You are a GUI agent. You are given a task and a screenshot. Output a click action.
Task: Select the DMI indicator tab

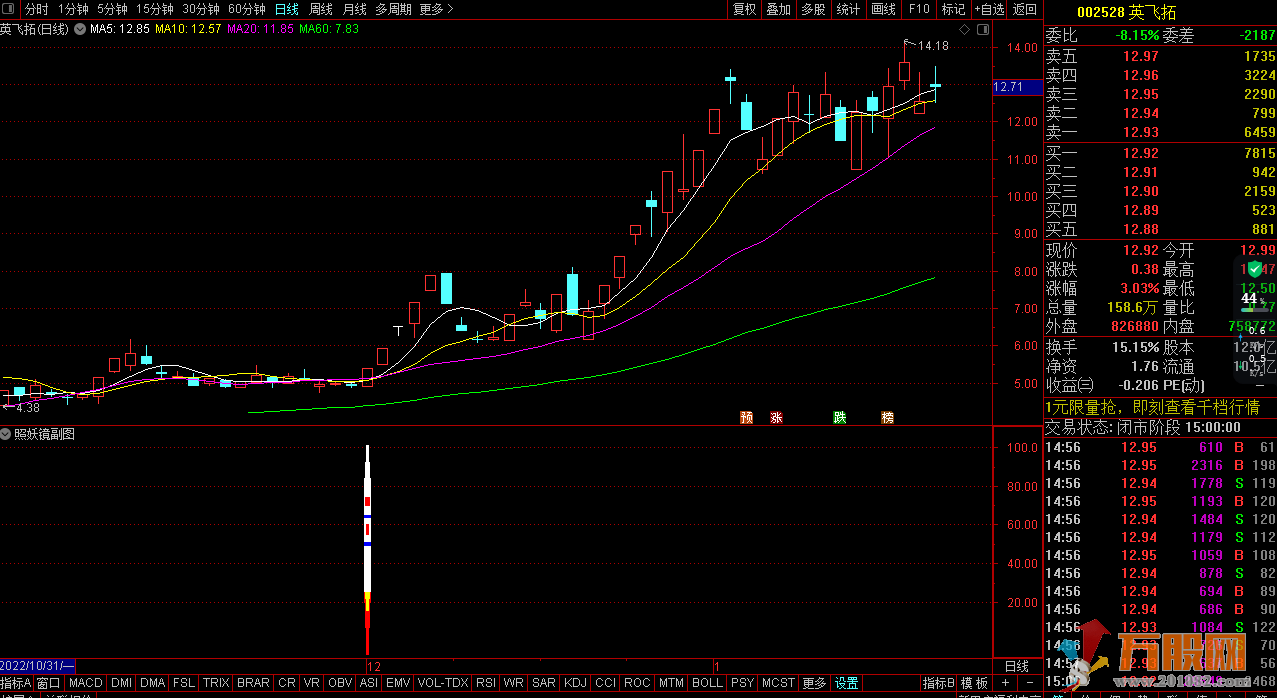121,683
